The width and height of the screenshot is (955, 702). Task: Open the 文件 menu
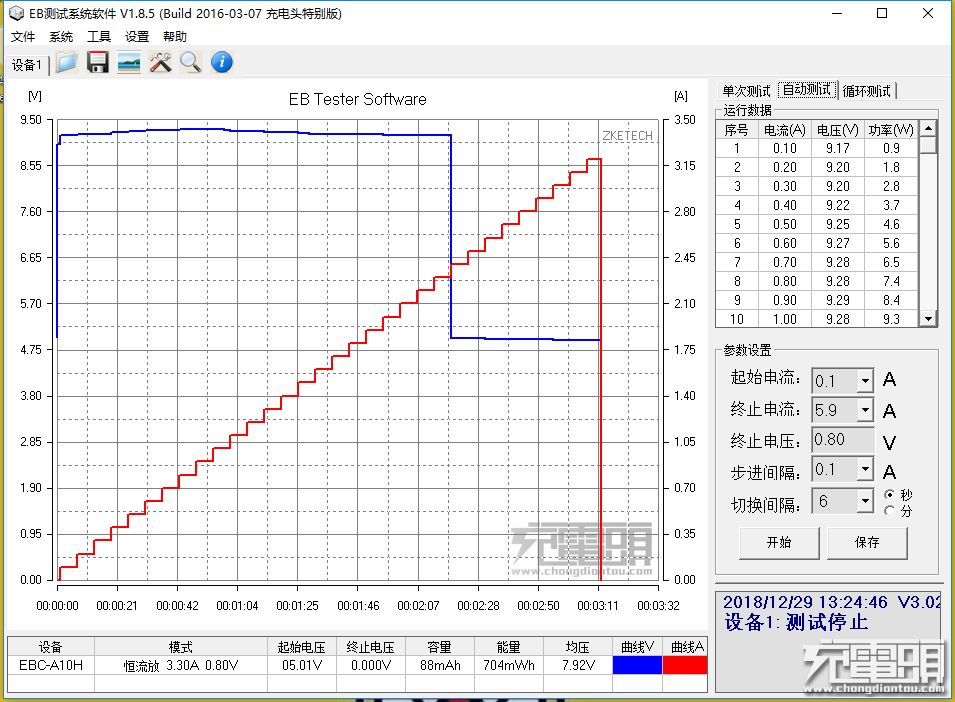23,37
